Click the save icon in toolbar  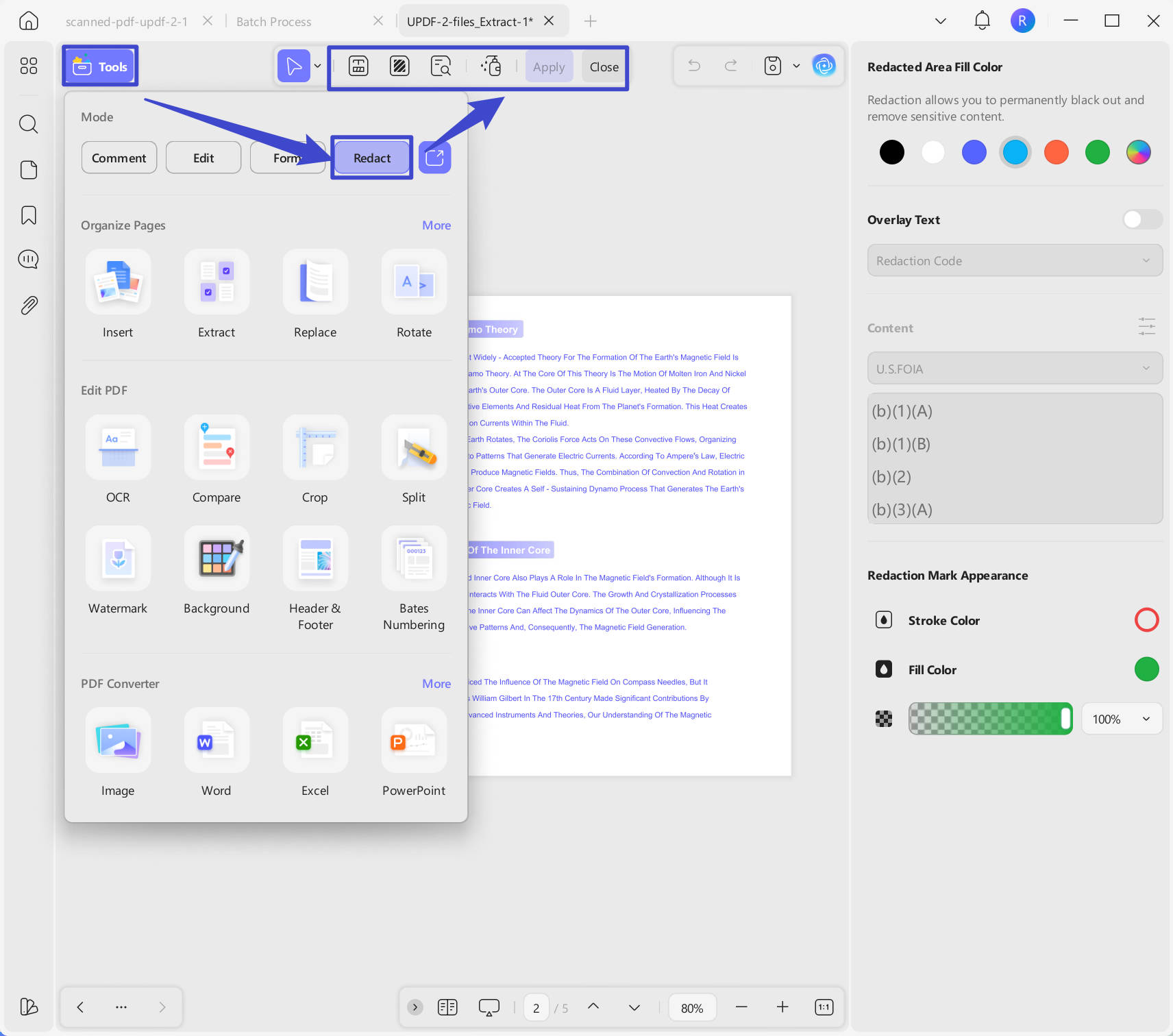772,66
